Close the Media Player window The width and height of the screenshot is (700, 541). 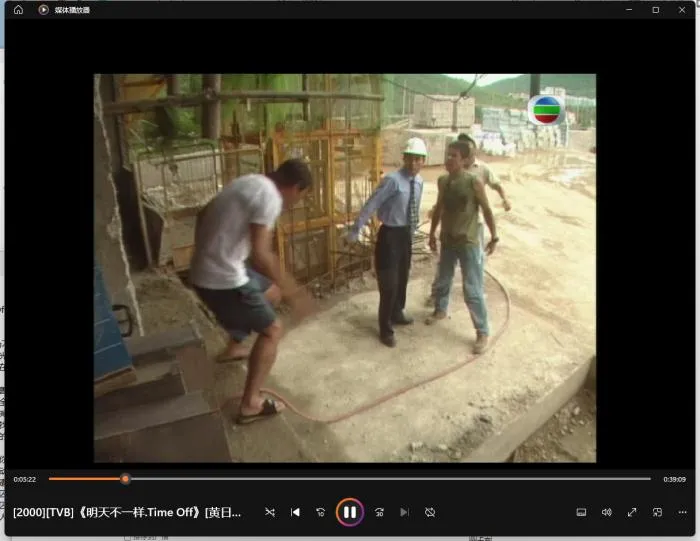(682, 10)
